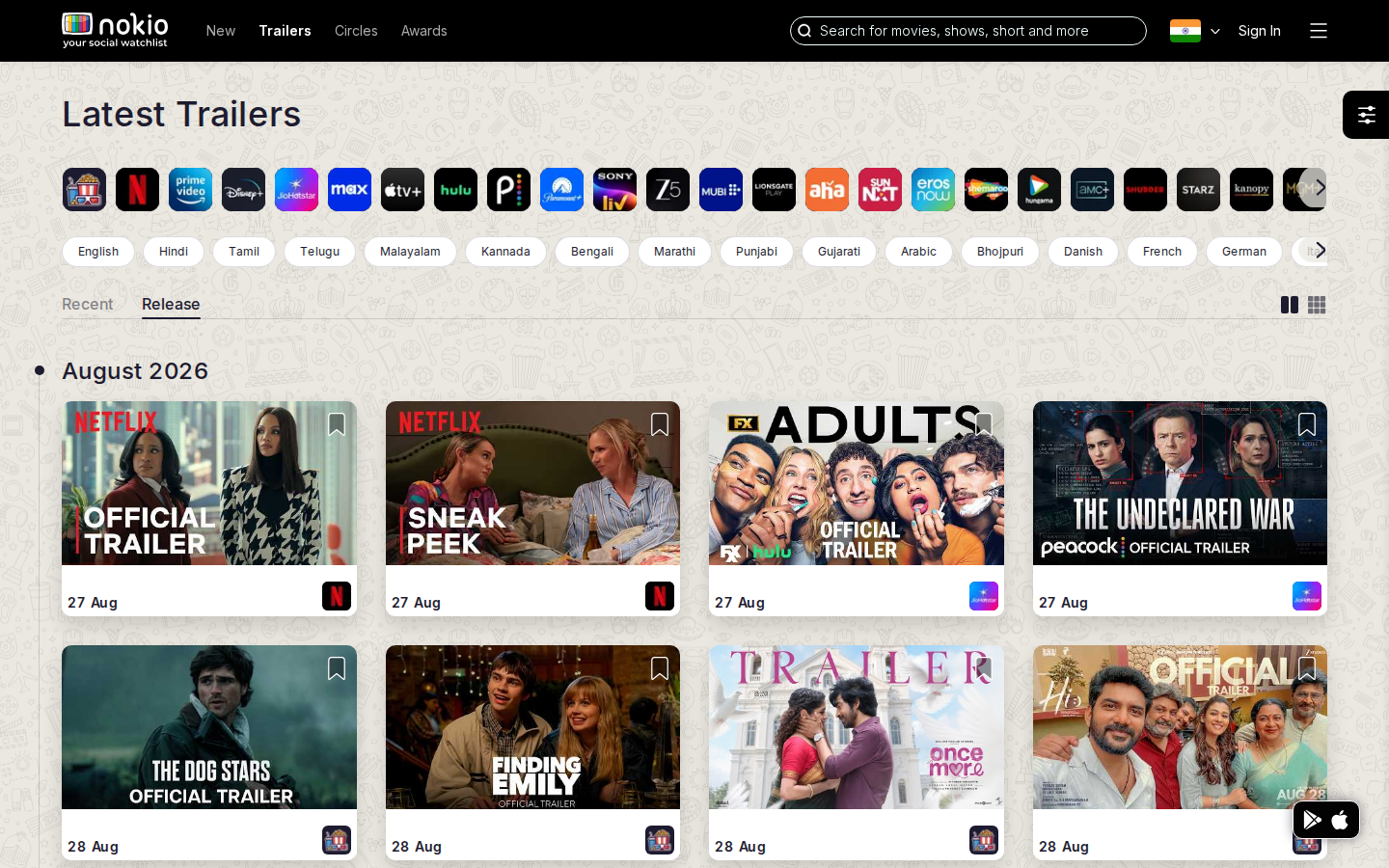Image resolution: width=1389 pixels, height=868 pixels.
Task: Filter by Sun NXT
Action: (x=880, y=190)
